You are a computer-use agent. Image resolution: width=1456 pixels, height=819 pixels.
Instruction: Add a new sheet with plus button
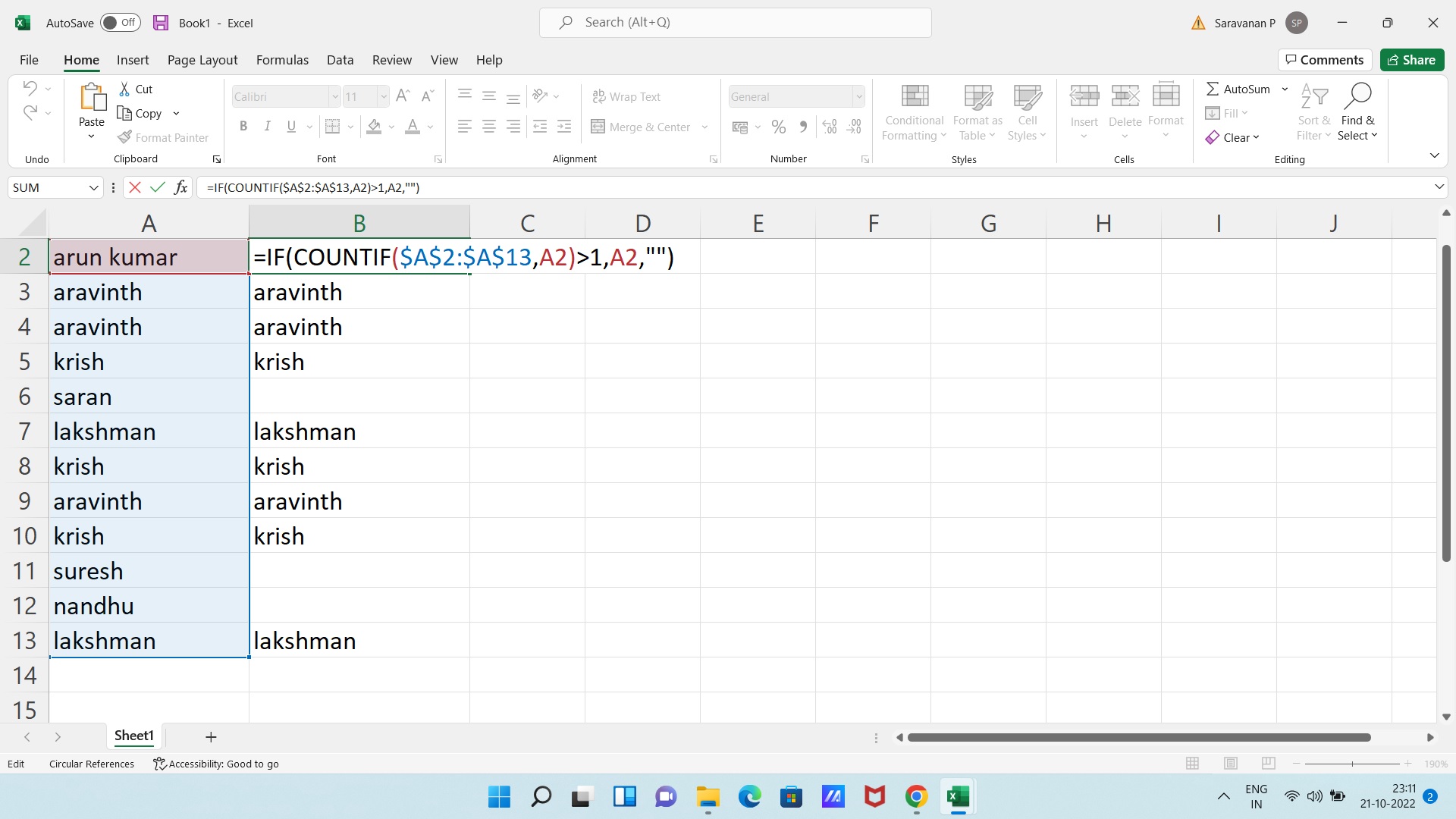[x=211, y=737]
